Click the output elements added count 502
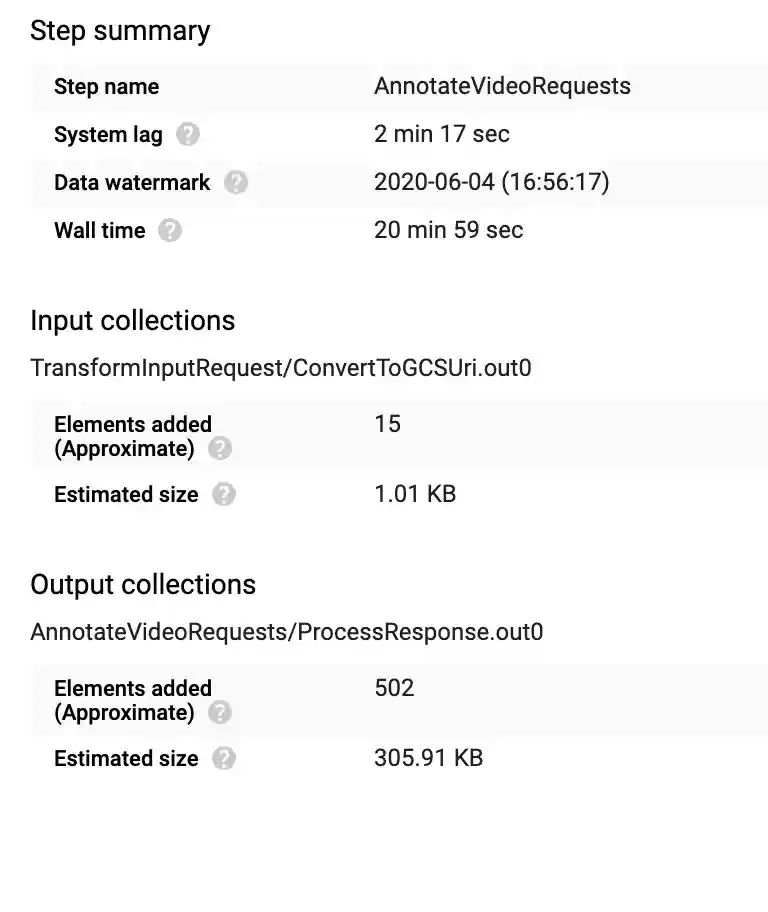Screen dimensions: 768x912 click(x=394, y=688)
